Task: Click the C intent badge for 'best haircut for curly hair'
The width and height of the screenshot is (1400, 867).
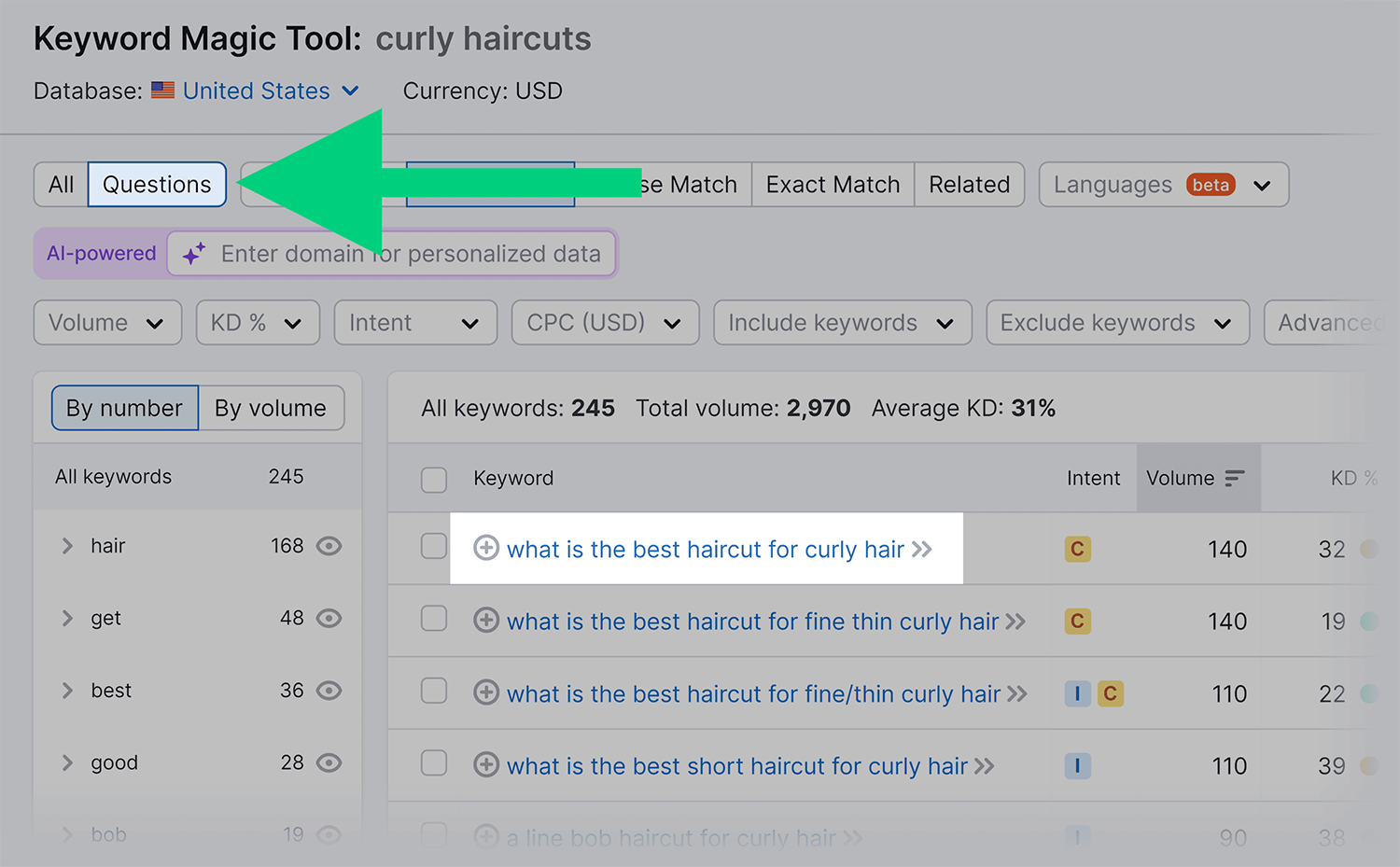Action: click(1077, 549)
